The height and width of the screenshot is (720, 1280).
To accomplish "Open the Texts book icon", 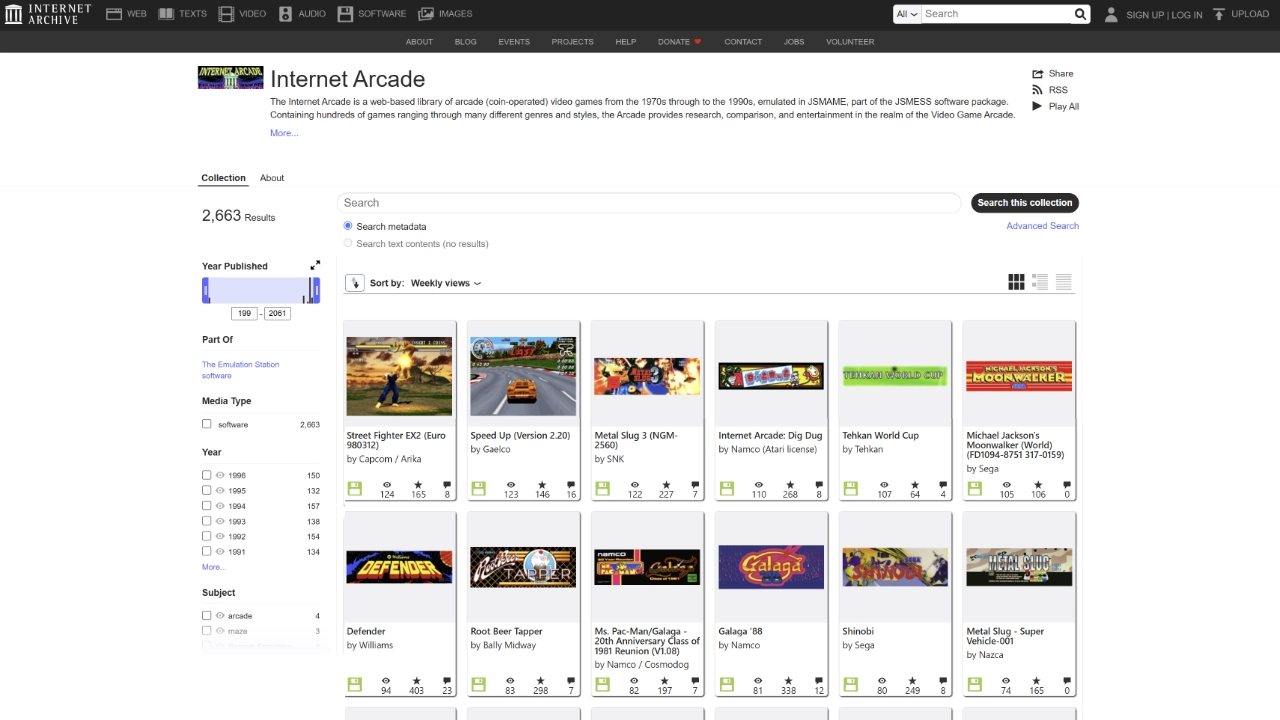I will point(167,14).
